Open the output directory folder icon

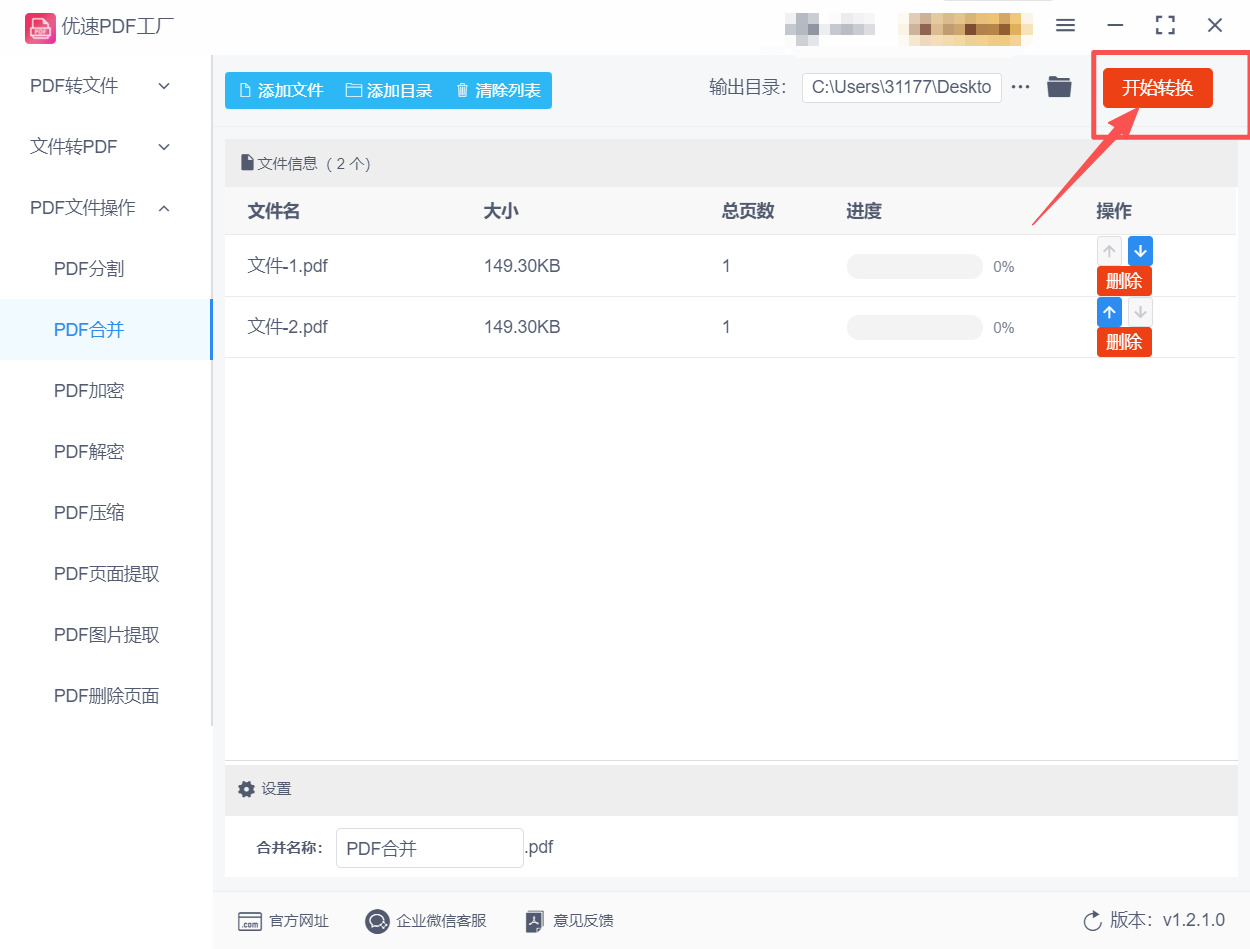[1059, 86]
